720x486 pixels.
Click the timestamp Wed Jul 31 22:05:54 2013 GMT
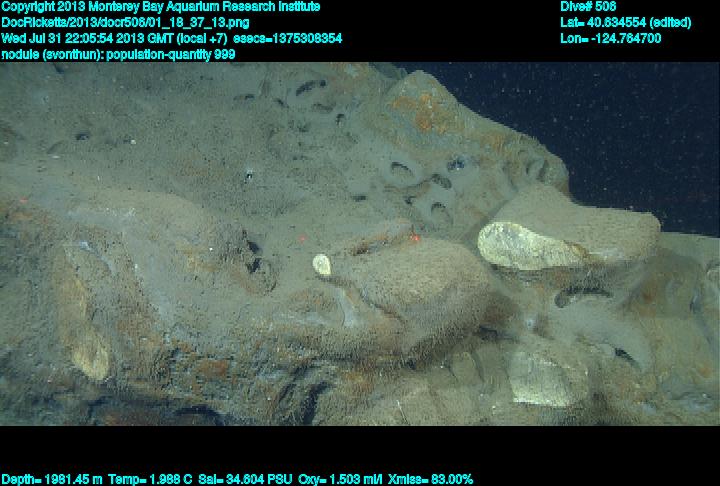87,39
